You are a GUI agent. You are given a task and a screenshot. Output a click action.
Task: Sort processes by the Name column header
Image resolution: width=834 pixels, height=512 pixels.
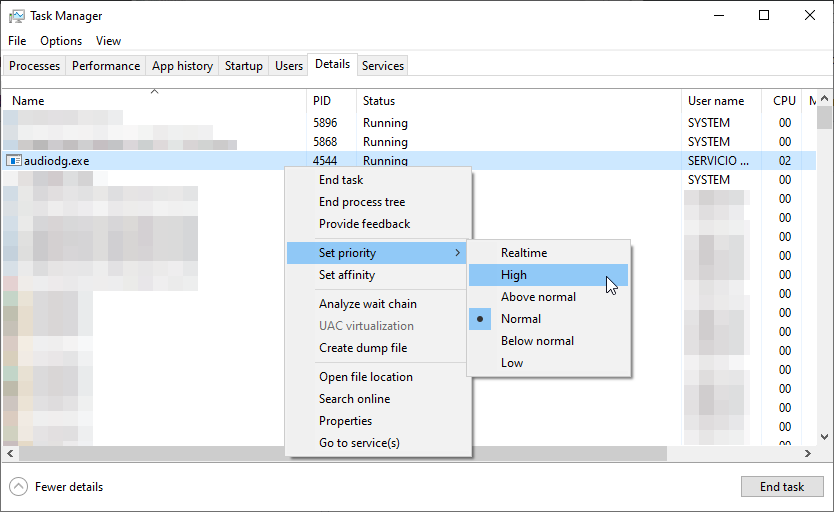coord(28,101)
